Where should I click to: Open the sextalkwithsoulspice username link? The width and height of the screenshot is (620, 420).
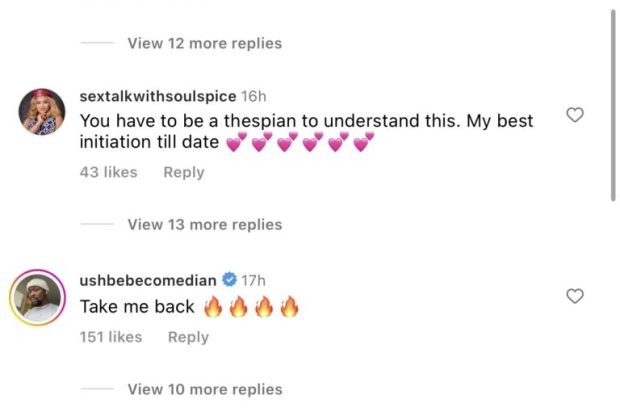(158, 96)
